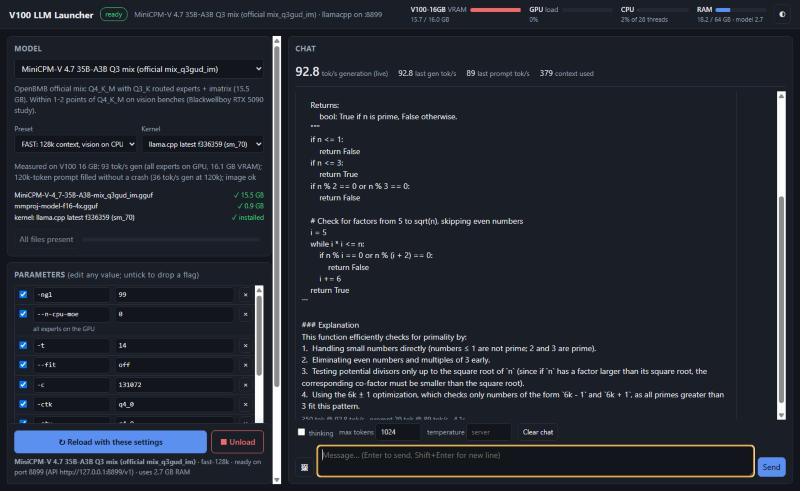Remove the -t parameter with its × icon
800x491 pixels.
click(x=245, y=346)
